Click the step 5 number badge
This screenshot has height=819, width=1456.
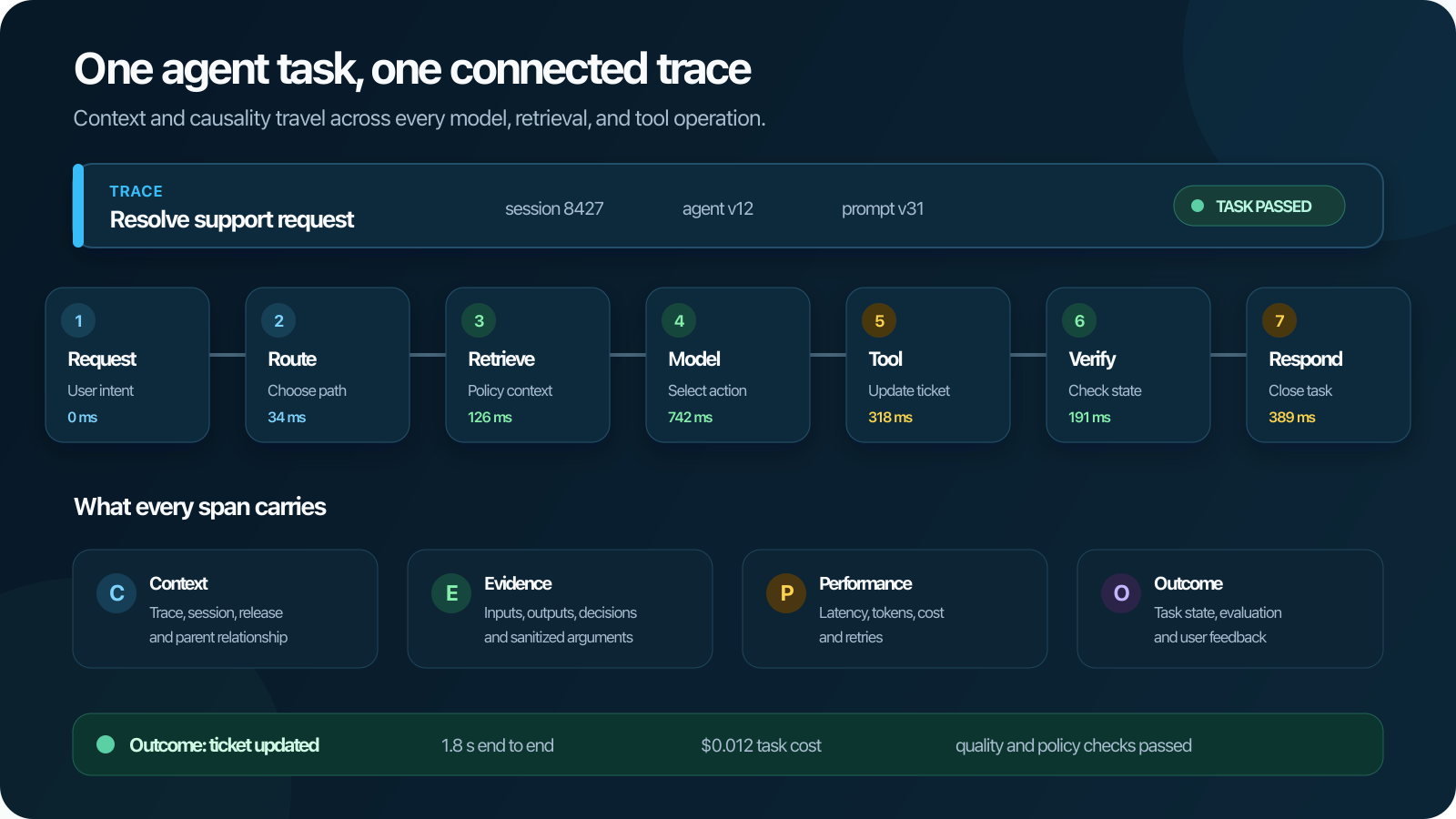point(879,320)
